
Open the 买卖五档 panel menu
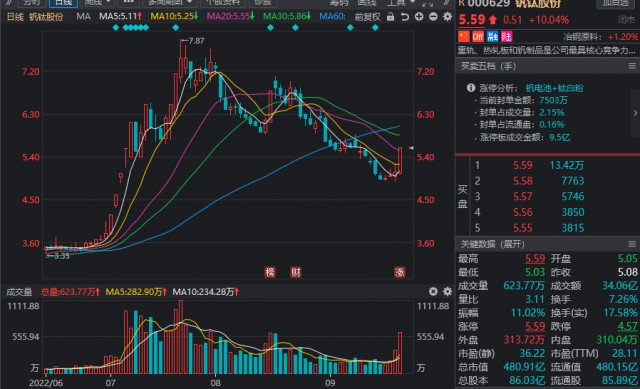632,66
